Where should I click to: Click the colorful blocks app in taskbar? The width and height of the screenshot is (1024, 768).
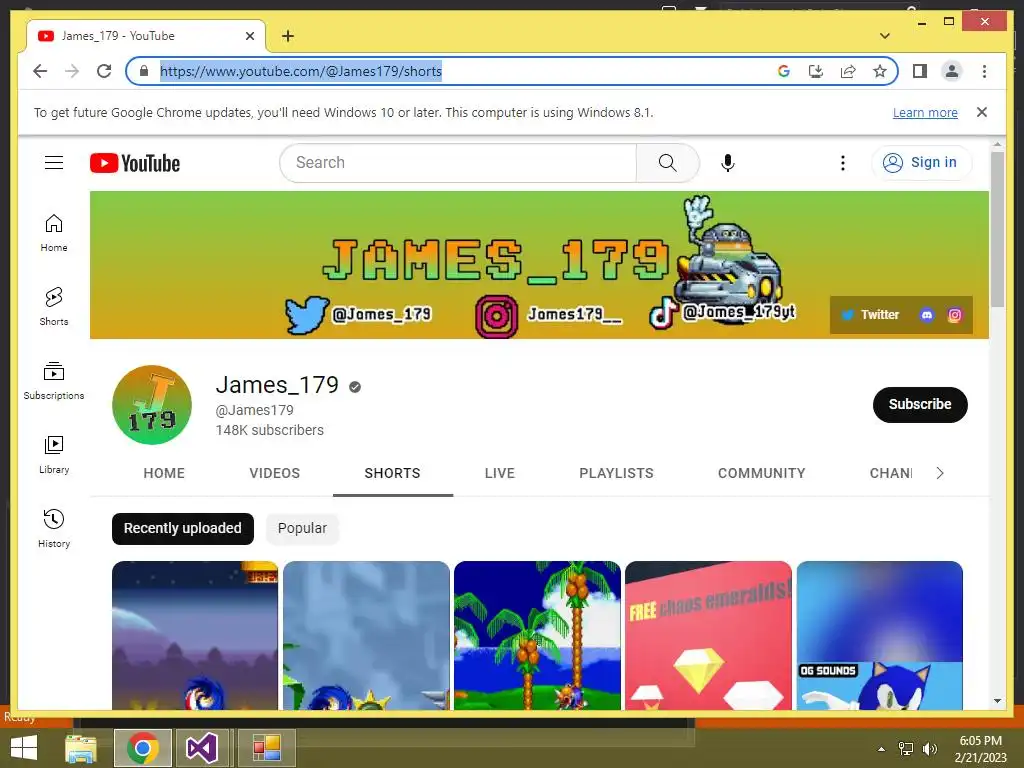click(x=266, y=748)
